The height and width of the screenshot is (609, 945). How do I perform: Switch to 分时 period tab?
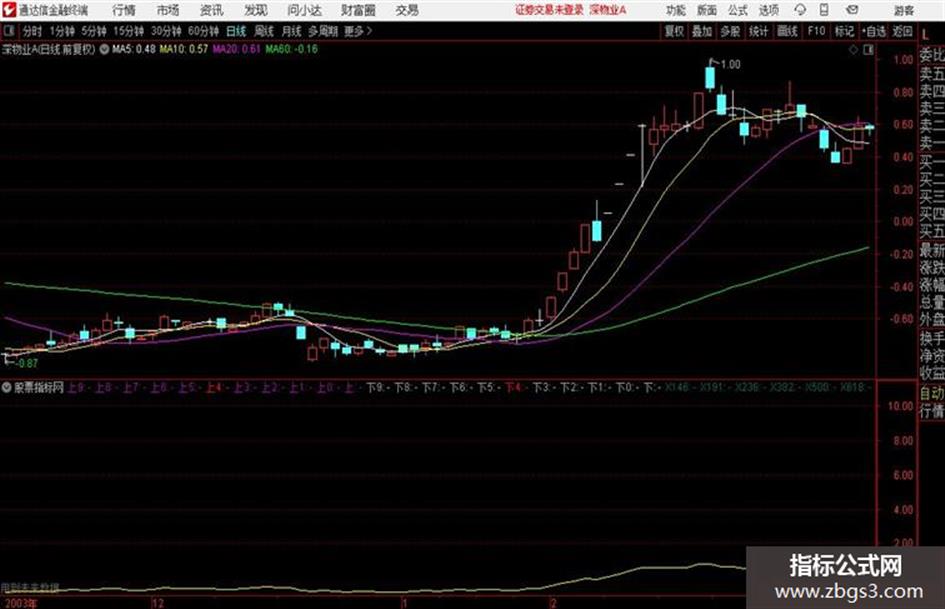(x=33, y=31)
